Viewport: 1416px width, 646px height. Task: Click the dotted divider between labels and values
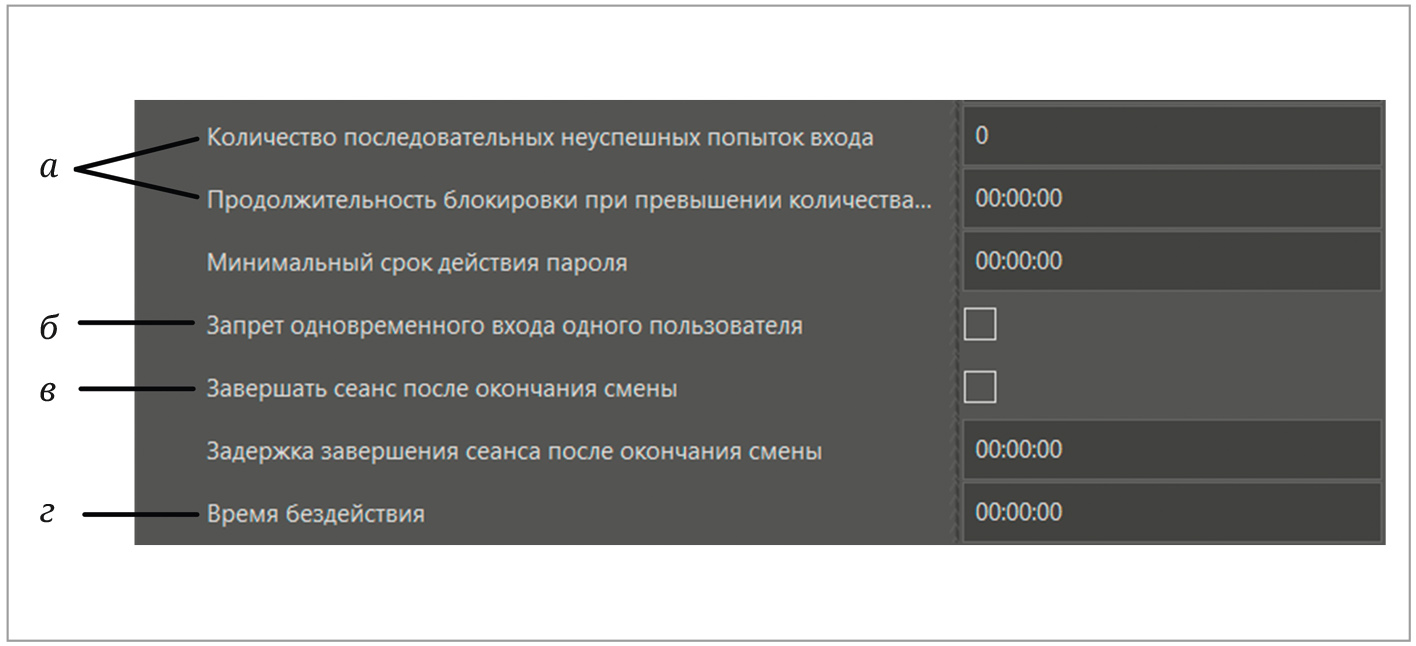[956, 322]
